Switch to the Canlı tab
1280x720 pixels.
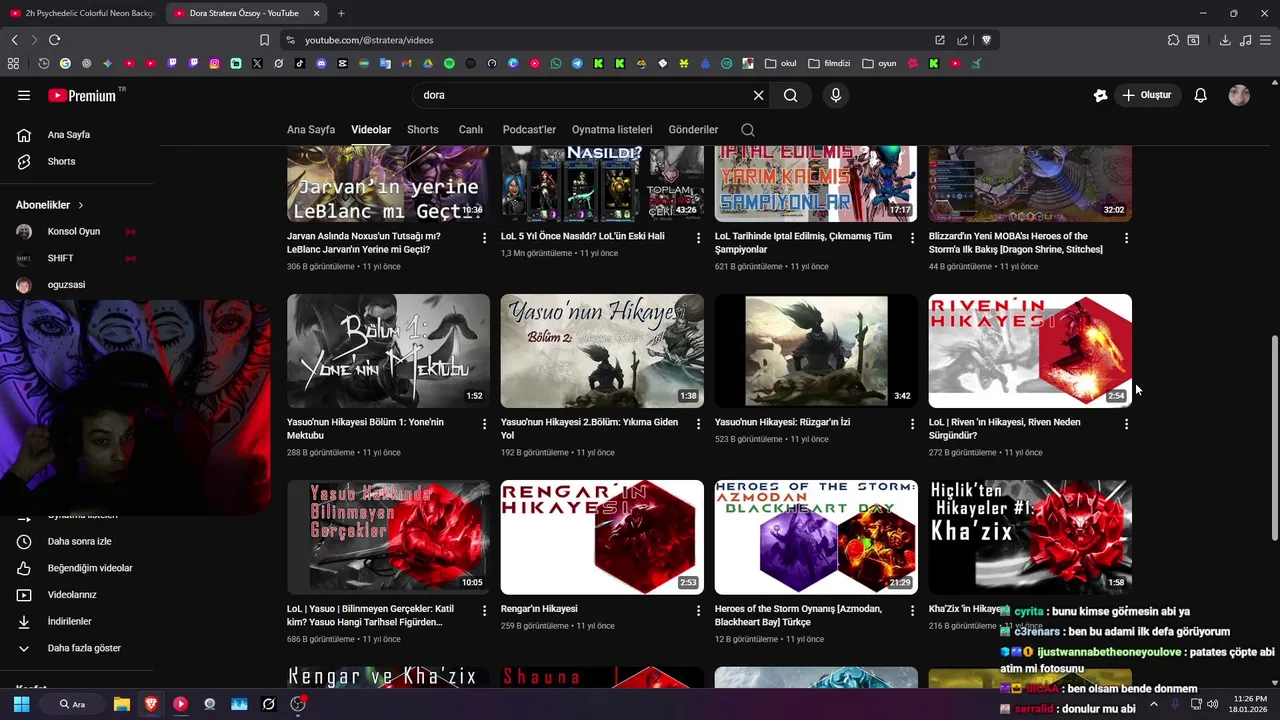pos(471,130)
